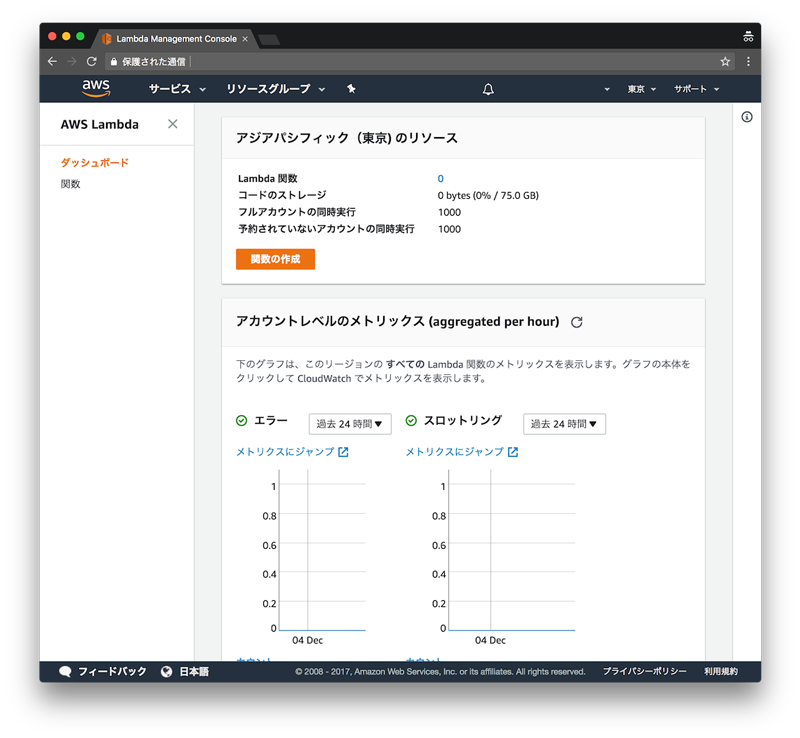Click the Lambda 関数 count link 0
Viewport: 800px width, 738px height.
click(440, 179)
